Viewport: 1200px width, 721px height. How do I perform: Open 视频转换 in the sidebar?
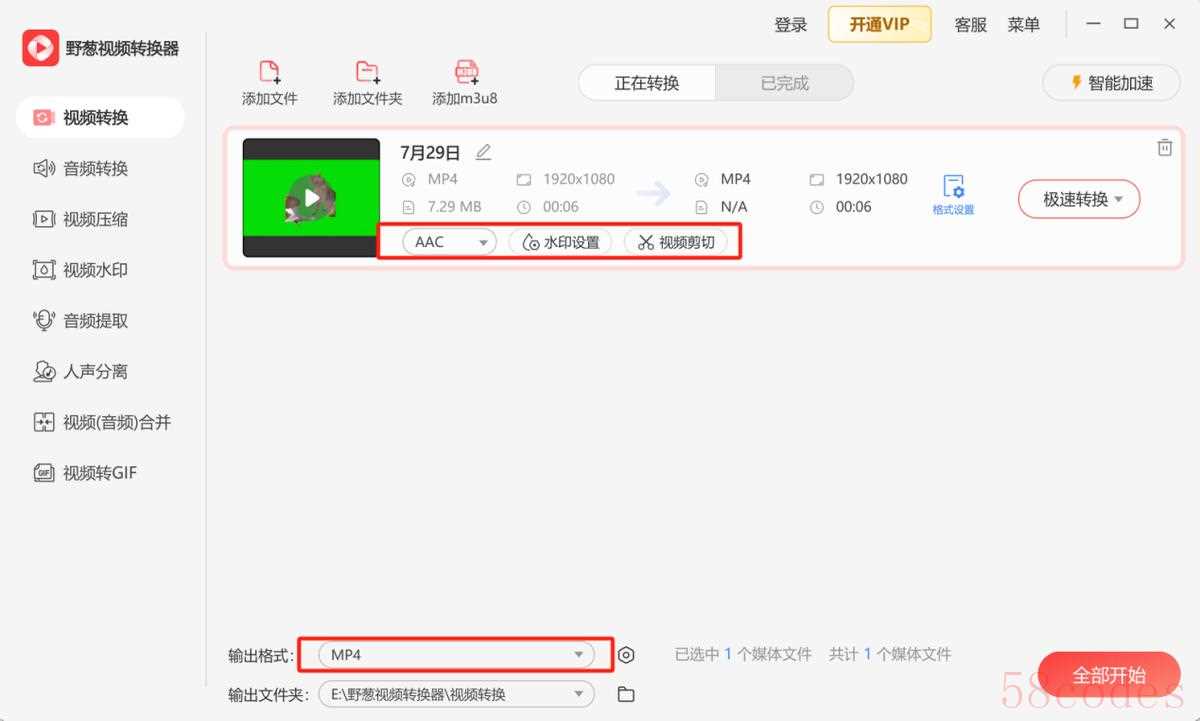tap(100, 117)
